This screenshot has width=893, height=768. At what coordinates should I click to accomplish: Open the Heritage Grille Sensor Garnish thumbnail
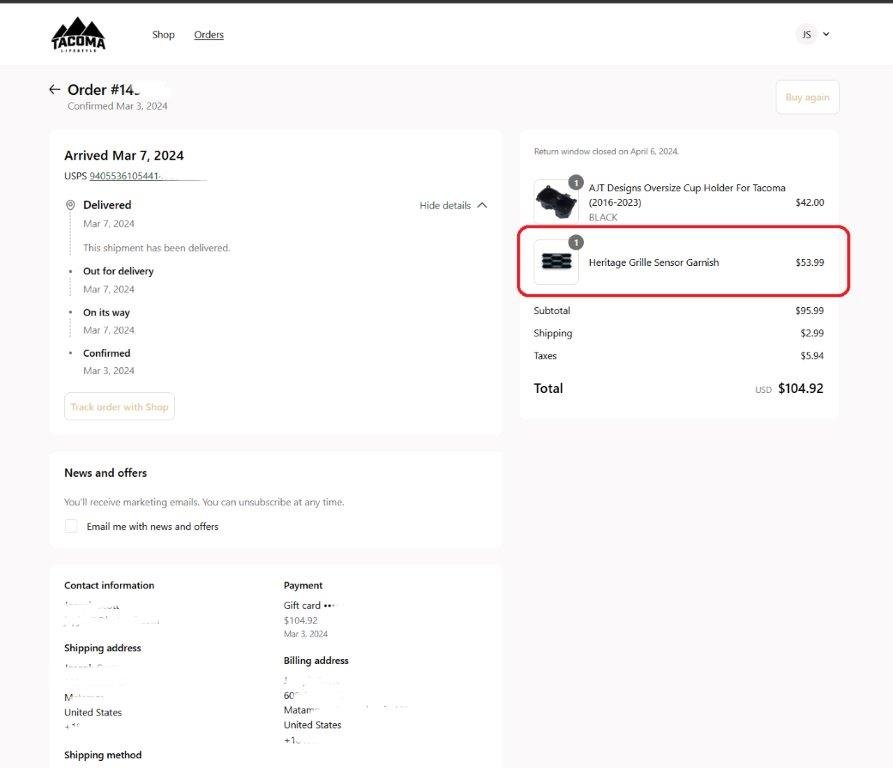click(556, 261)
